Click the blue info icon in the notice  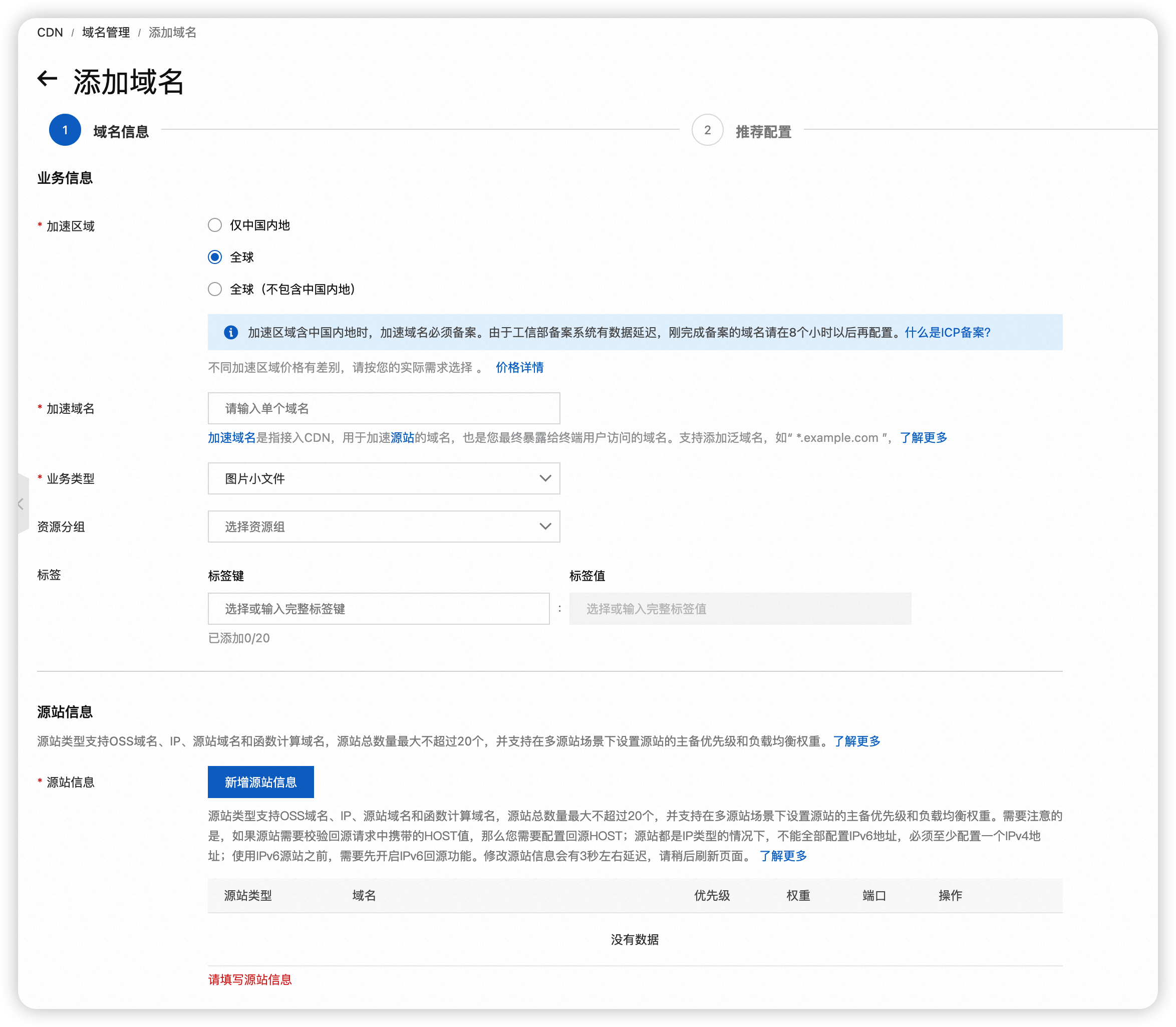coord(231,333)
